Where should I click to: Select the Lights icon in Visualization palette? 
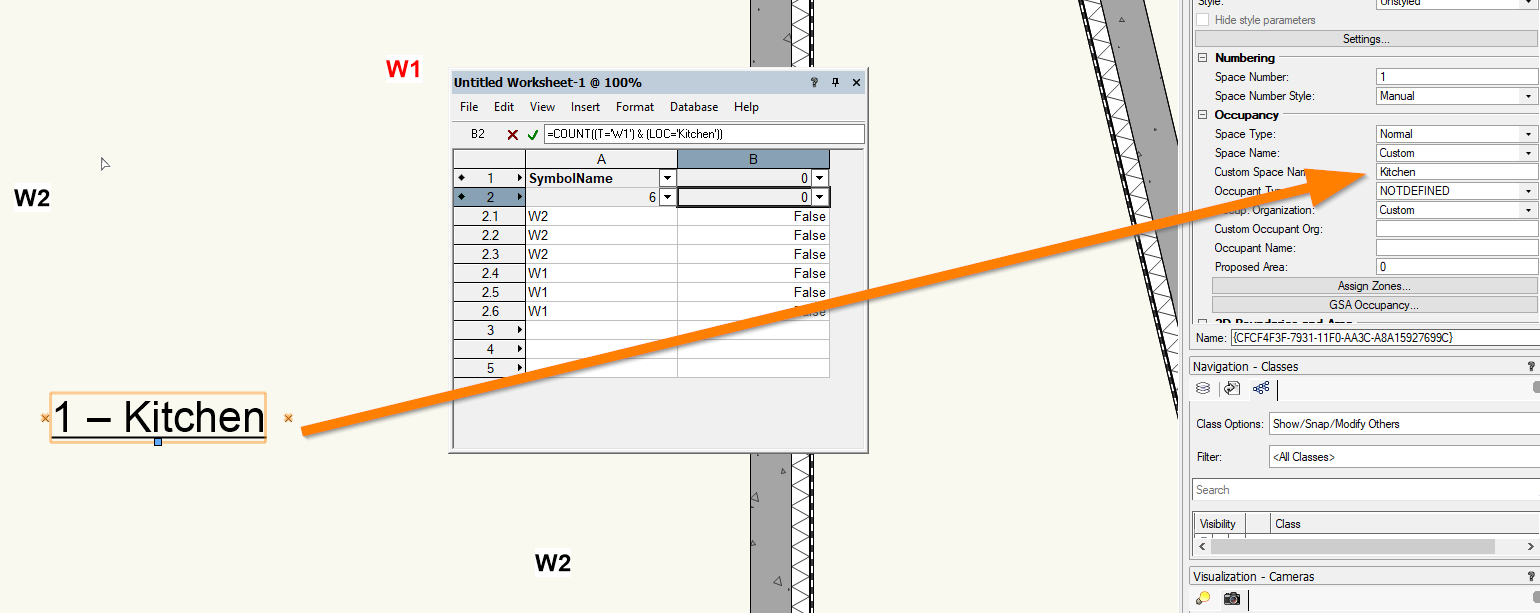click(1203, 598)
